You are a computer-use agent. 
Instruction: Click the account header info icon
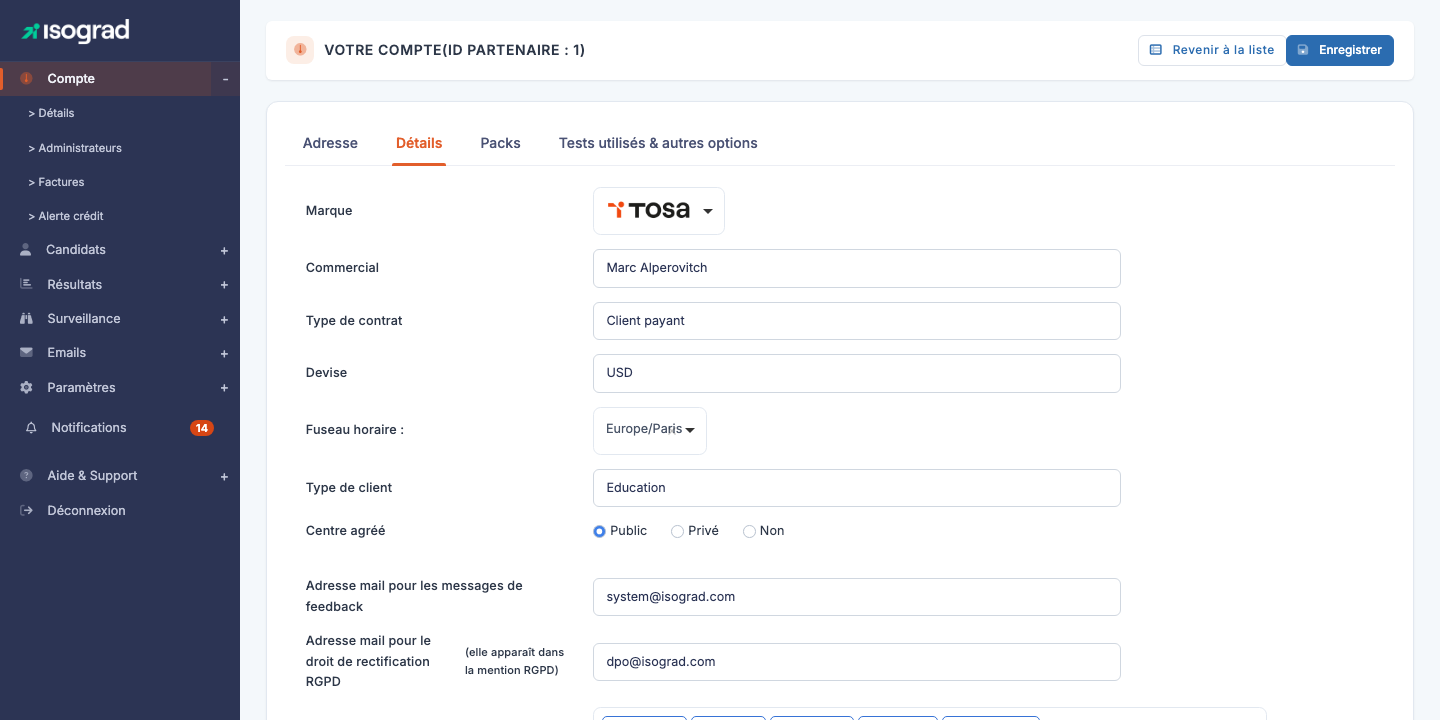click(300, 50)
